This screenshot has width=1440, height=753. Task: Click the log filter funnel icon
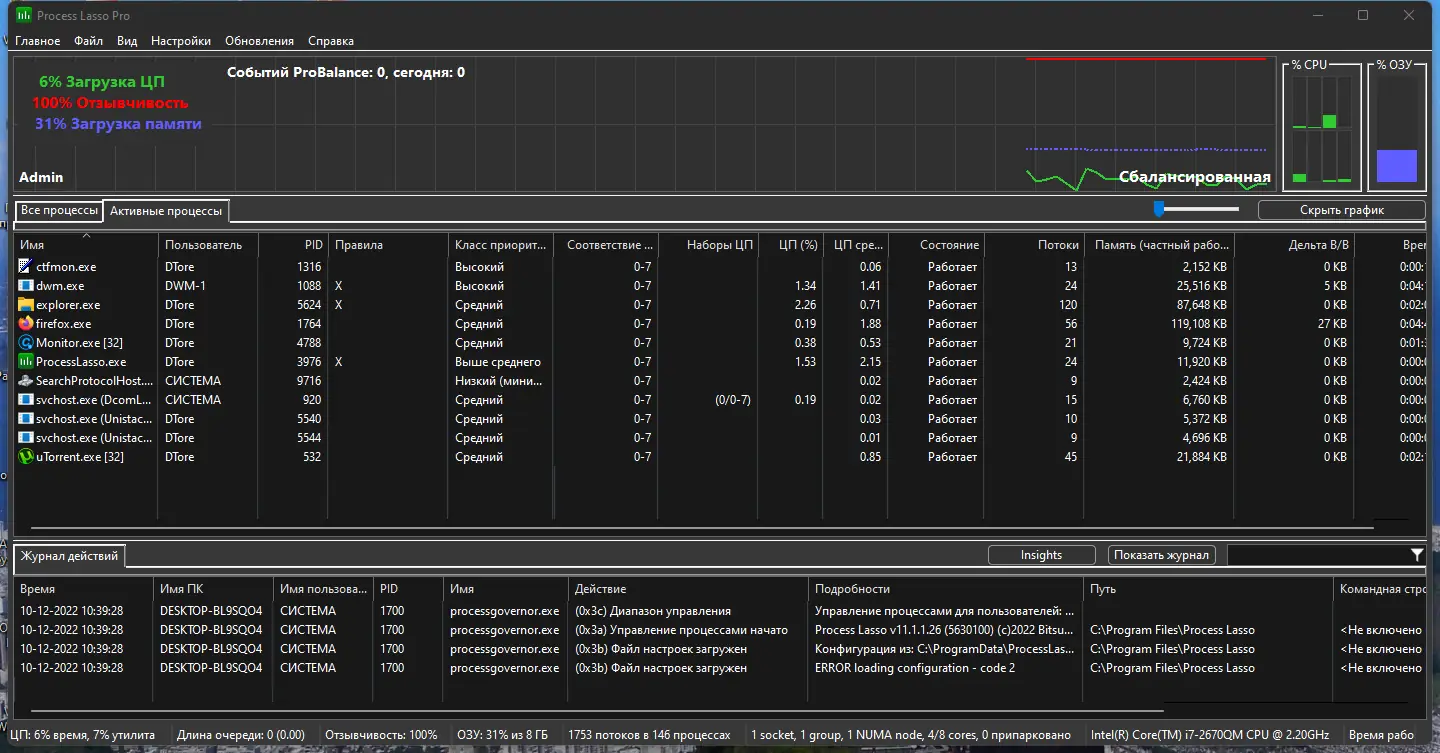1417,555
